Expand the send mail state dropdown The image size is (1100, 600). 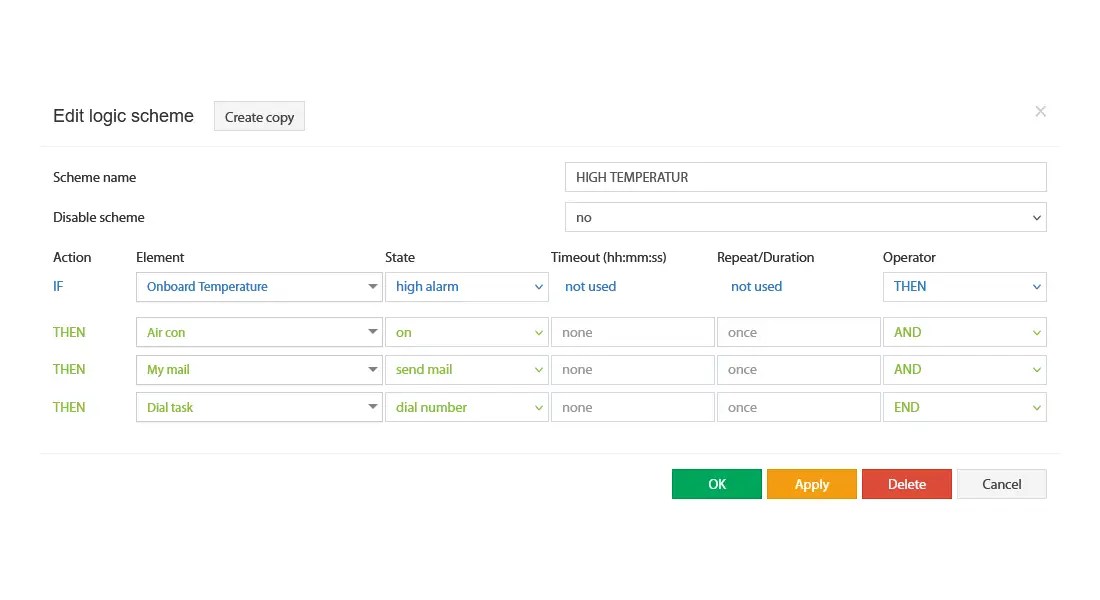pos(467,370)
